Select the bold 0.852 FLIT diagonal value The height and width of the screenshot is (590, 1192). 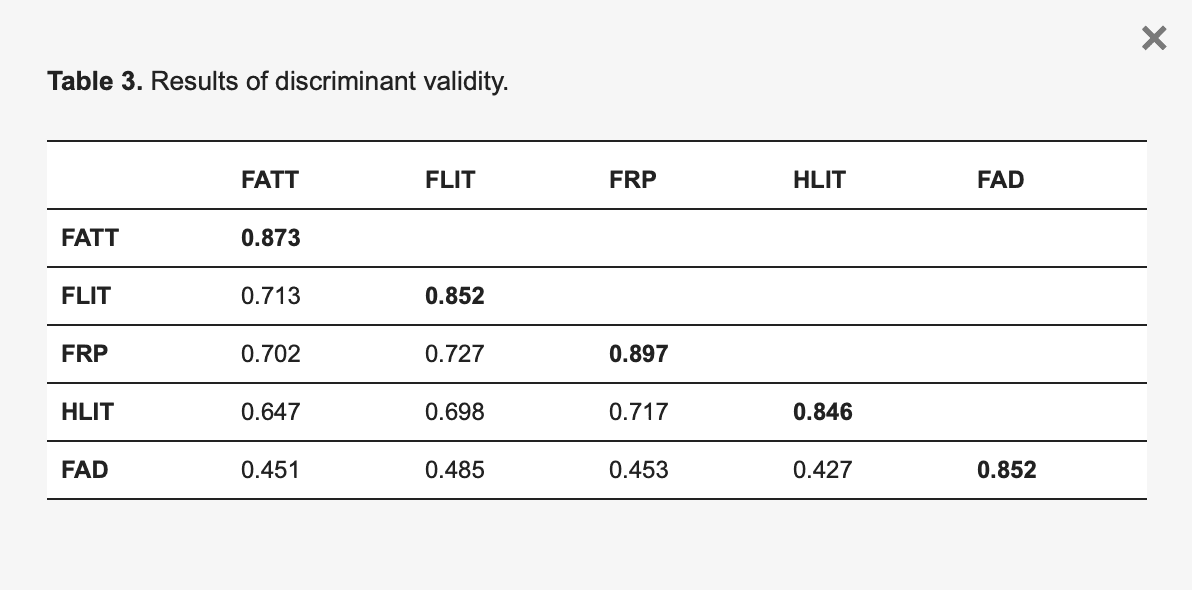[454, 296]
